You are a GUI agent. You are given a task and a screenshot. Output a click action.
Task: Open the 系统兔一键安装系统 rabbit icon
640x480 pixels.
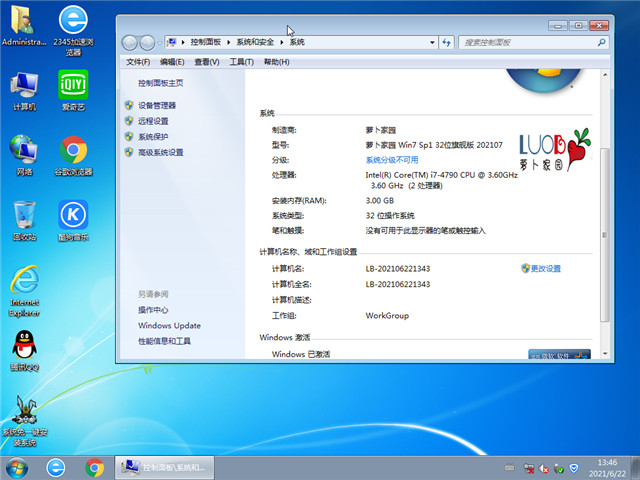(25, 420)
